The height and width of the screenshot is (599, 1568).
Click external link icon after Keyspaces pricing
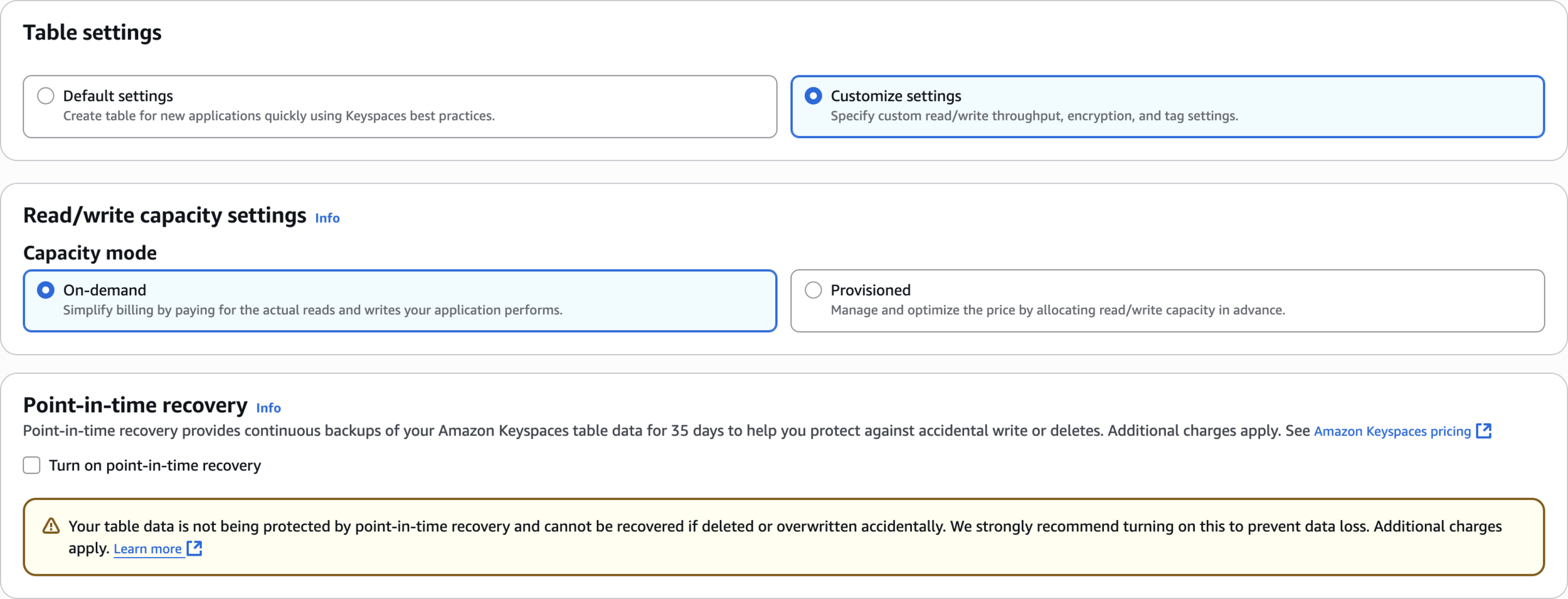[x=1483, y=431]
